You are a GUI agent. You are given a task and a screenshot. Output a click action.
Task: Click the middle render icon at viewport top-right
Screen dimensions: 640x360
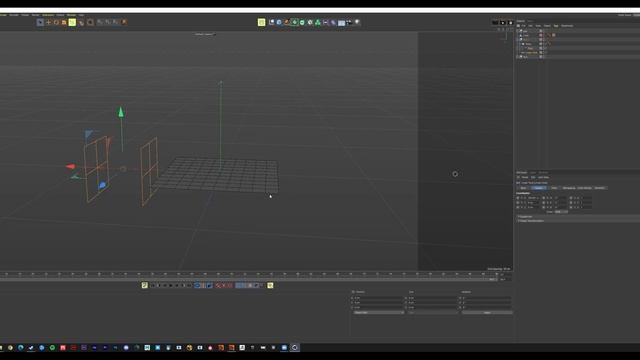pos(503,23)
